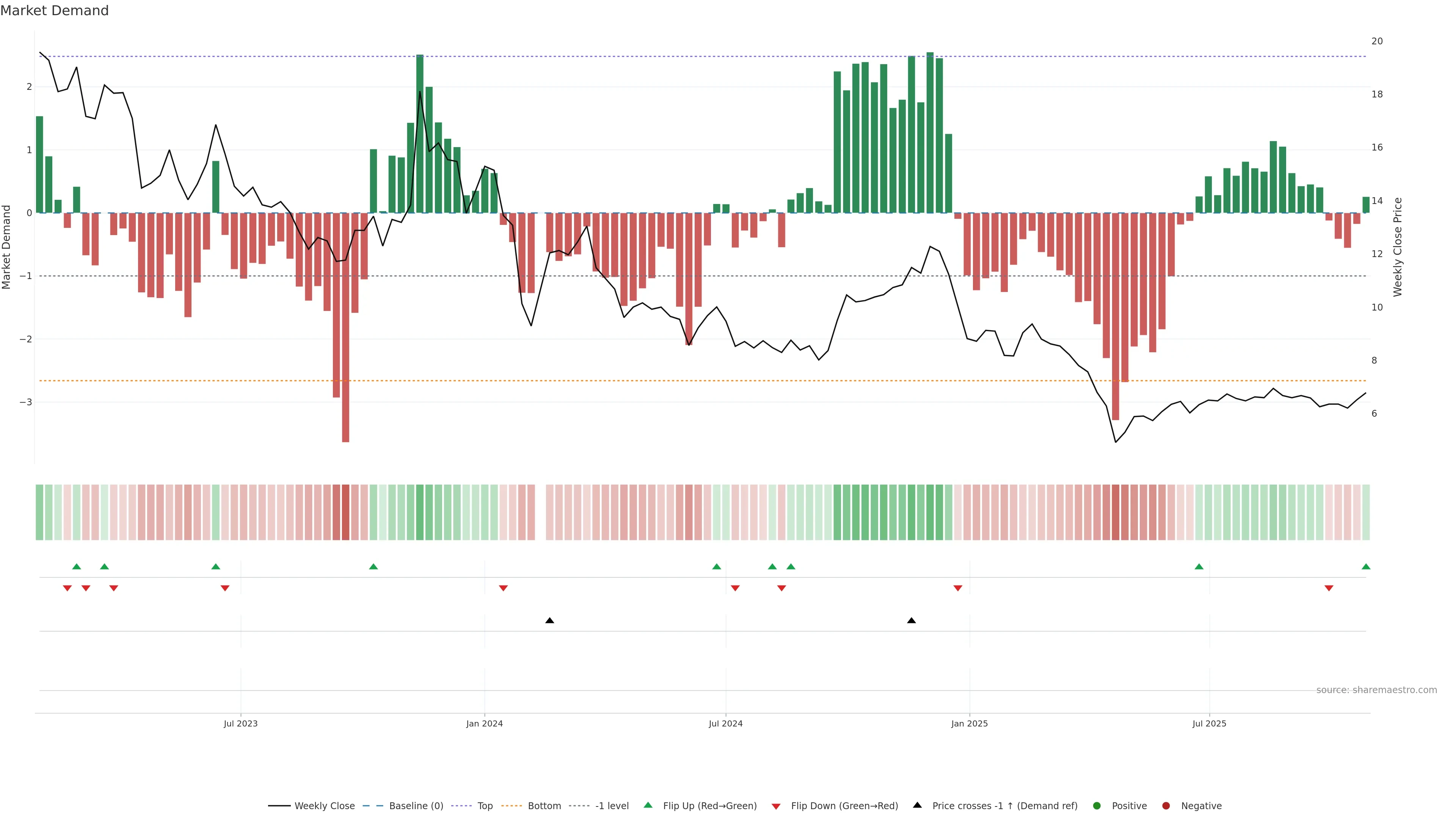
Task: Click the Weekly Close Price axis title
Action: [1397, 247]
